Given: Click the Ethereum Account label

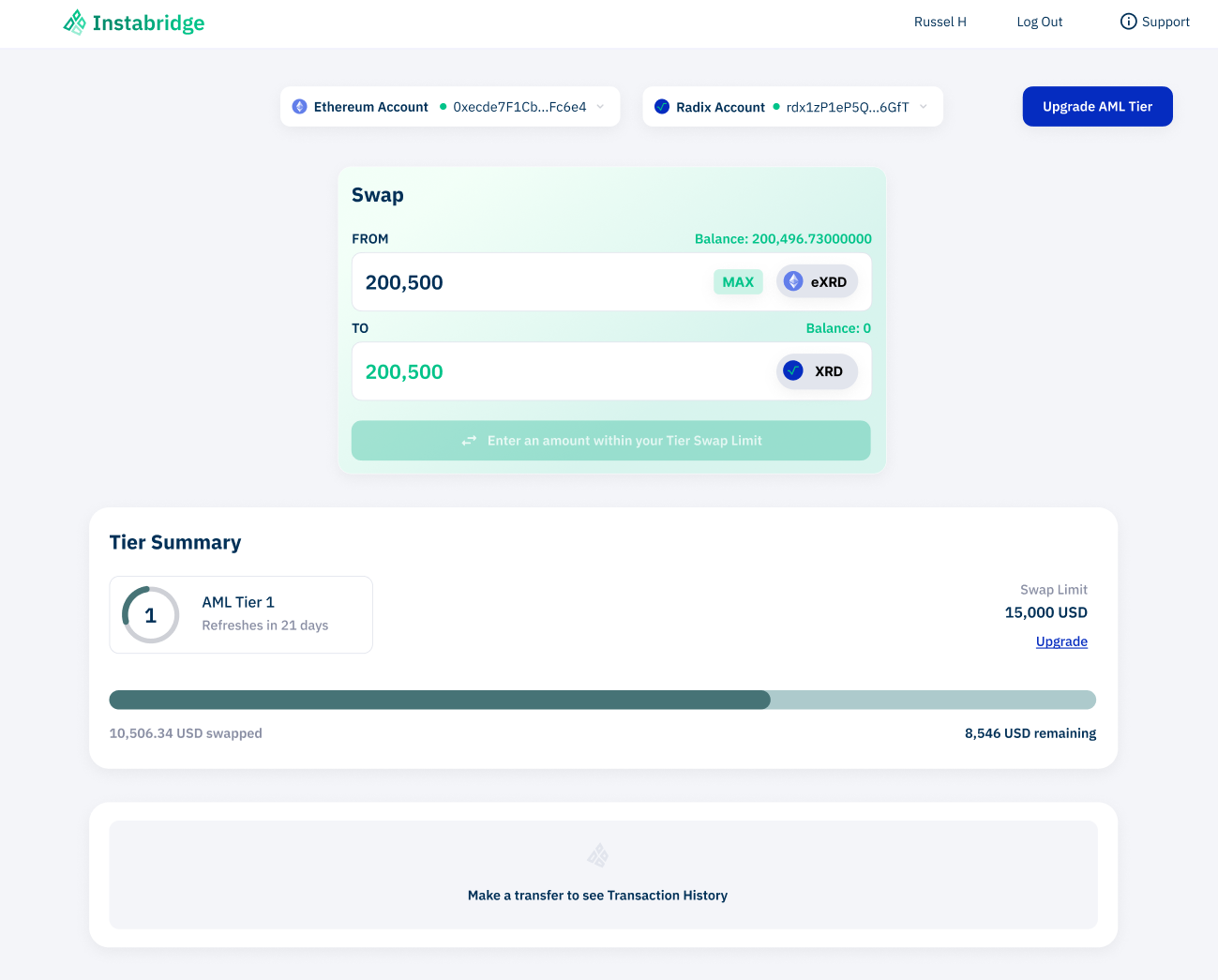Looking at the screenshot, I should pyautogui.click(x=371, y=107).
